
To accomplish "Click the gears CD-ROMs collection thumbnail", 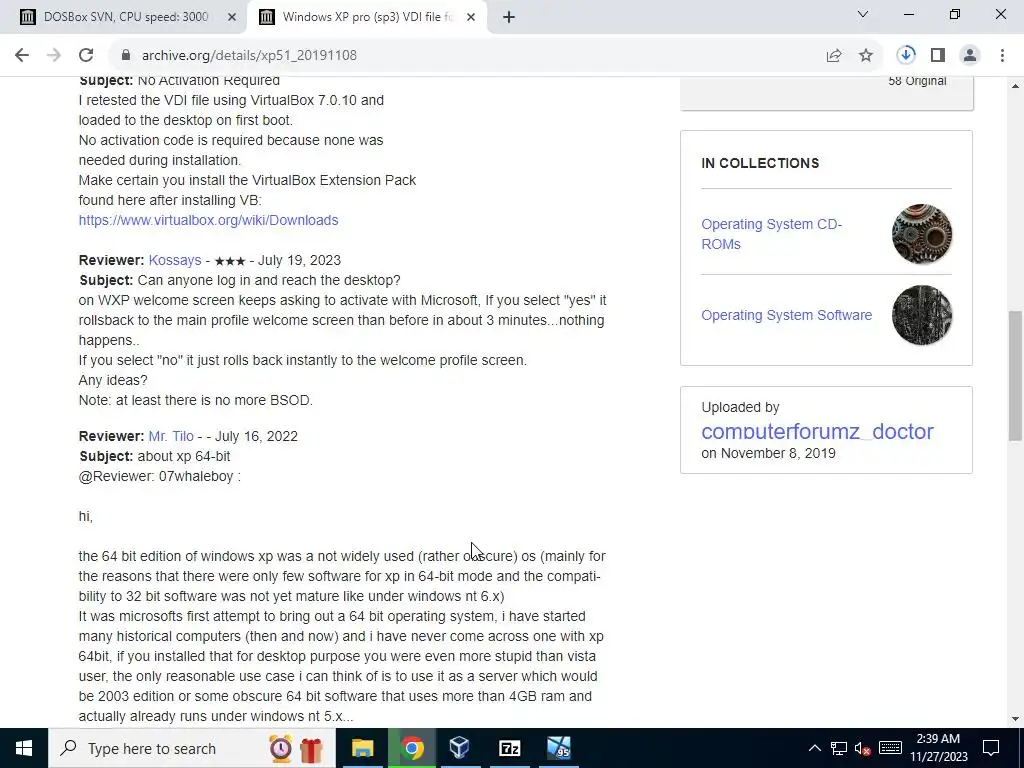I will pyautogui.click(x=921, y=234).
